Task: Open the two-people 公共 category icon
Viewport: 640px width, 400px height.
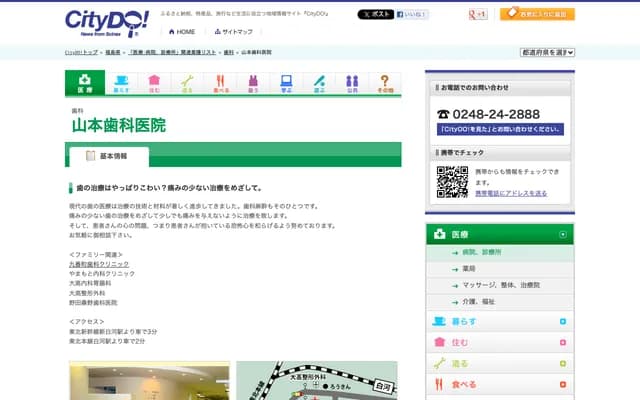Action: click(352, 84)
